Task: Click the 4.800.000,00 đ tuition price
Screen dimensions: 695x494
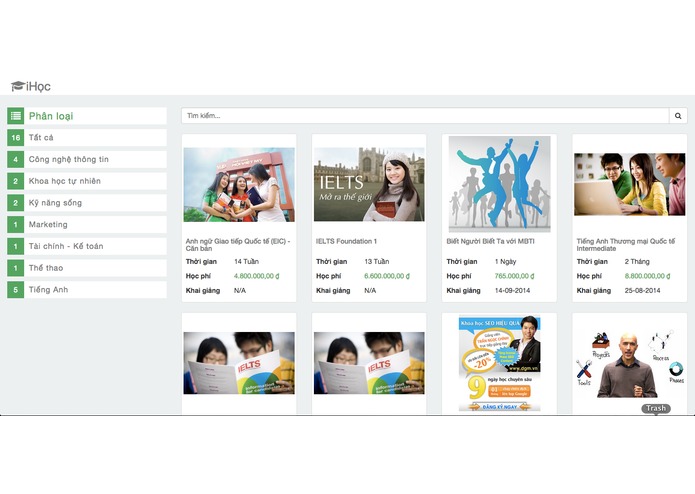Action: (x=257, y=276)
